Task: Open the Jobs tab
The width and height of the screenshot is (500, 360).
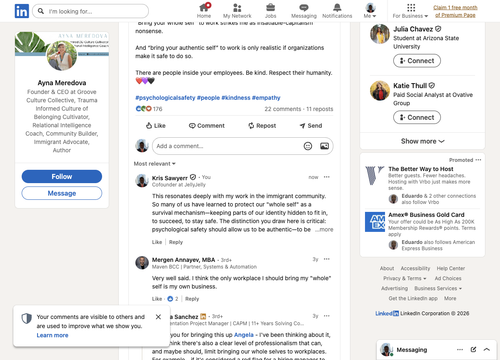Action: tap(270, 11)
